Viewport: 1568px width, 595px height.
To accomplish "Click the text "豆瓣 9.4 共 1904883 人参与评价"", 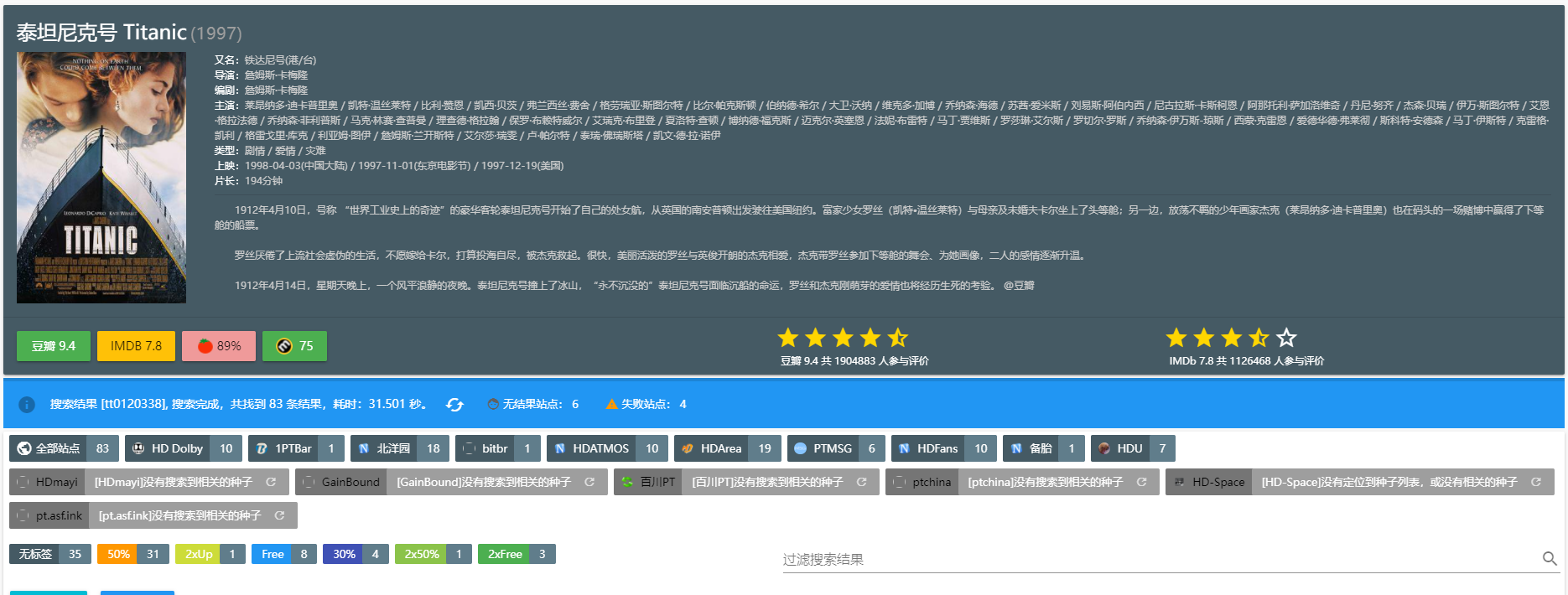I will 854,361.
